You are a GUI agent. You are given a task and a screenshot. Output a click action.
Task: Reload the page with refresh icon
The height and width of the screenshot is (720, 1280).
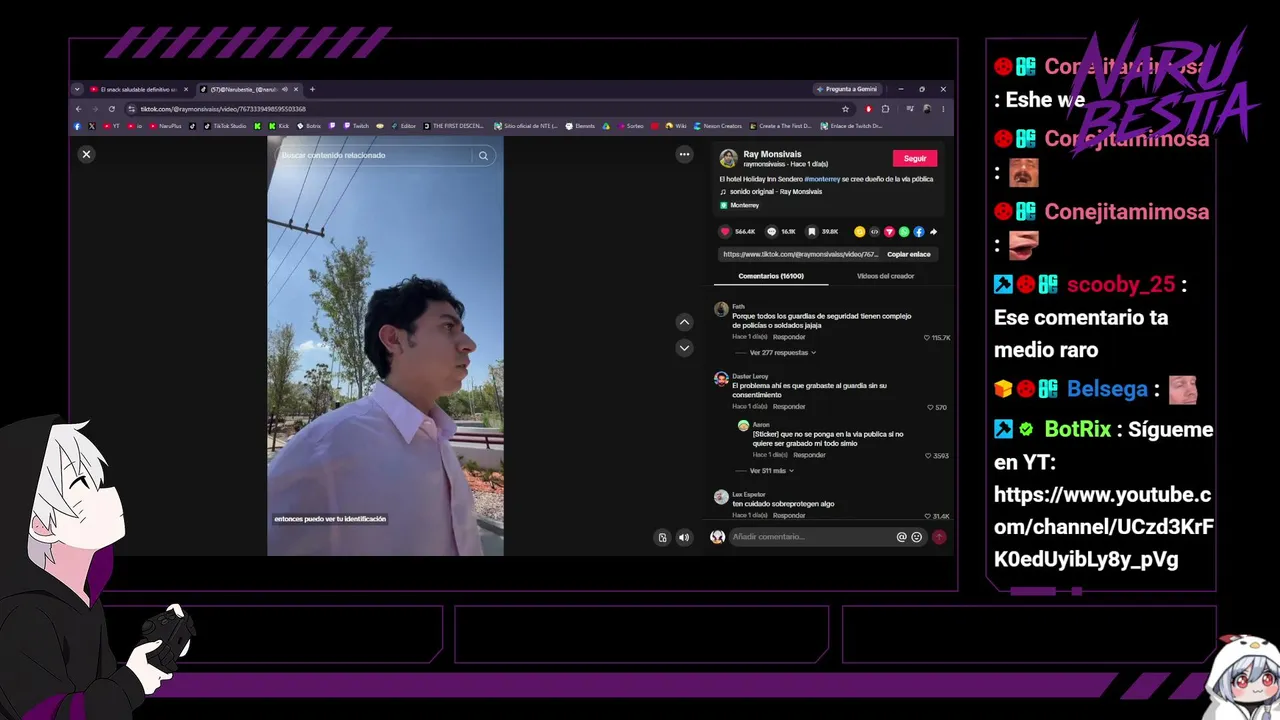click(x=112, y=109)
